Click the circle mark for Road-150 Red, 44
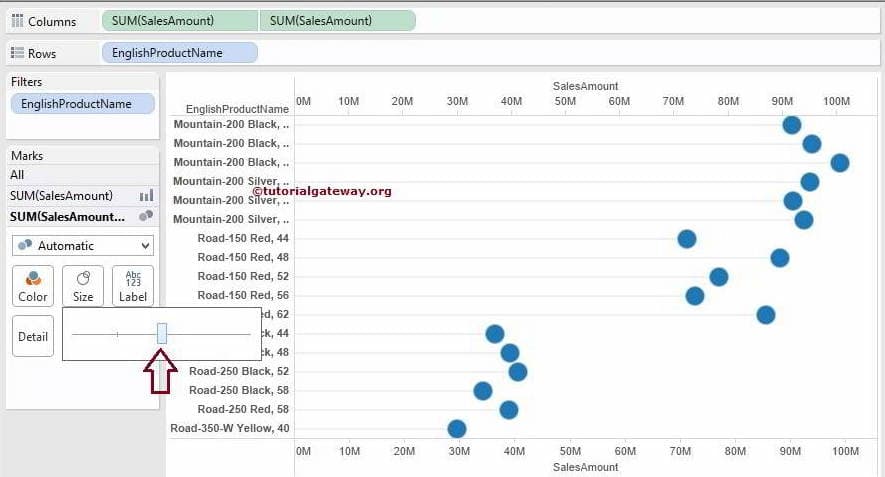Screen dimensions: 885x477 coord(686,239)
